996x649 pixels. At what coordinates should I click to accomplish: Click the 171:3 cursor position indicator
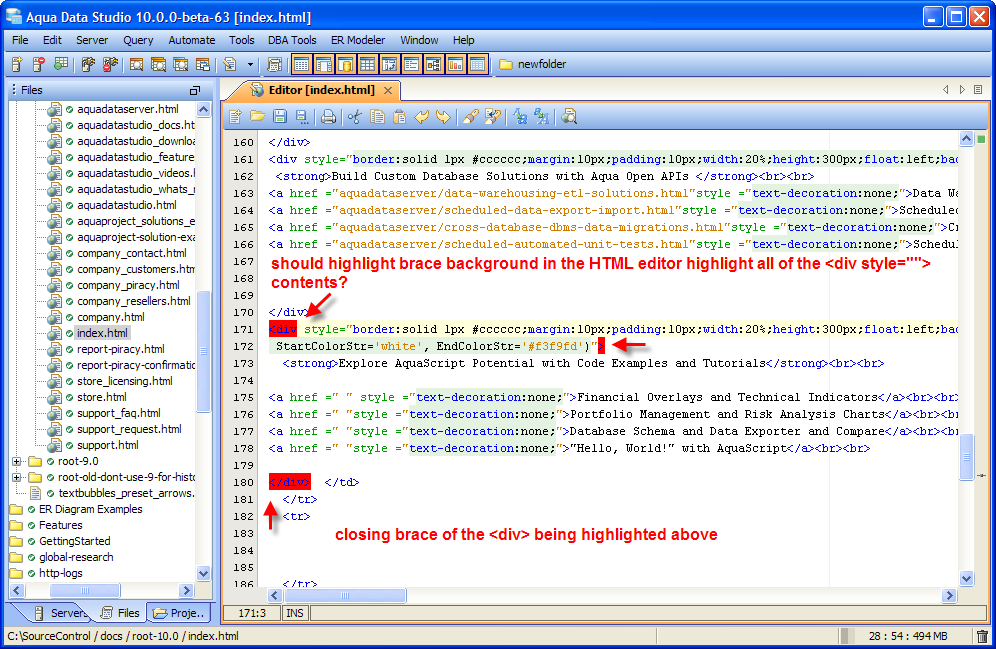(252, 613)
